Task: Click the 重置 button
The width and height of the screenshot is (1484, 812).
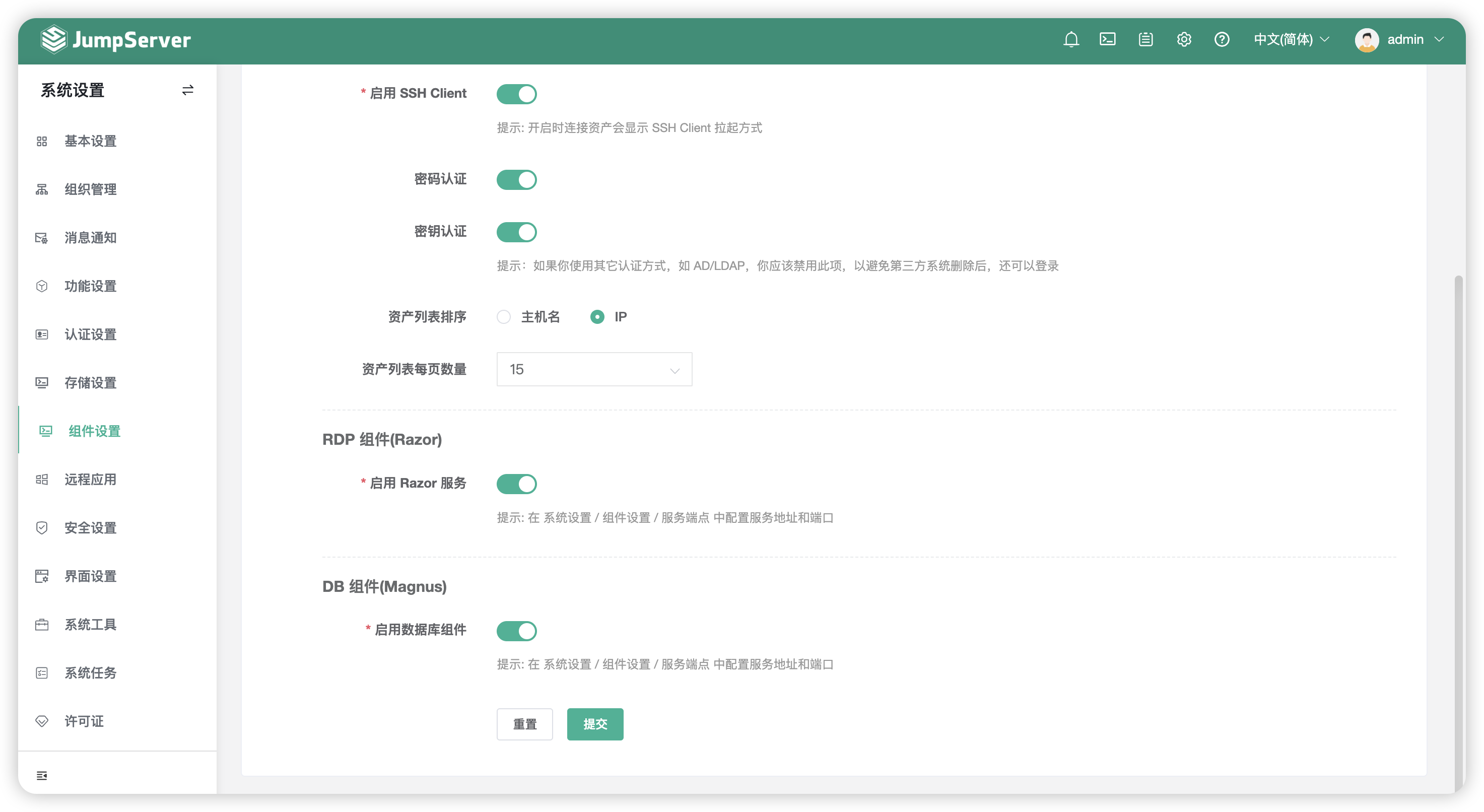Action: pos(524,724)
